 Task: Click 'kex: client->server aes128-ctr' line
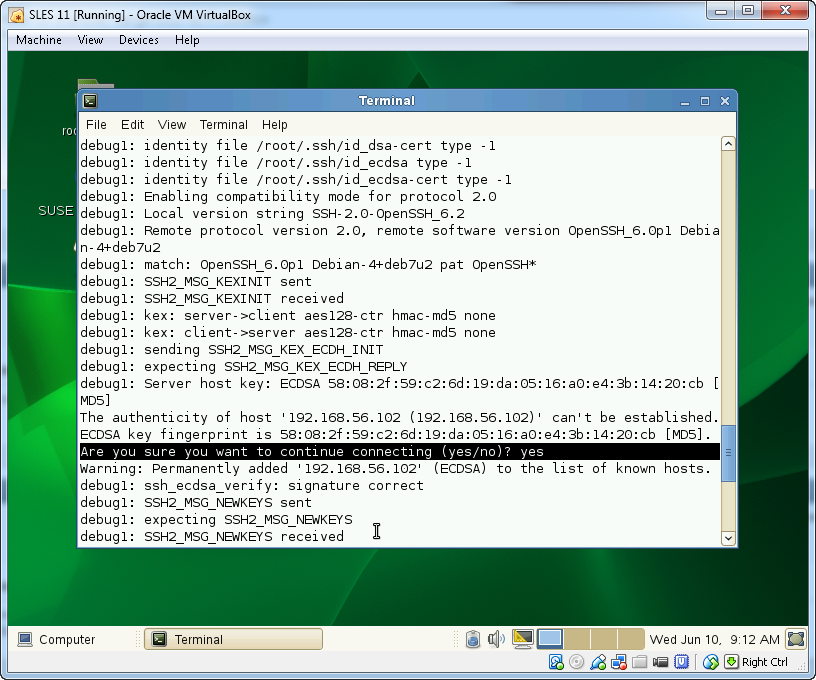(x=288, y=333)
